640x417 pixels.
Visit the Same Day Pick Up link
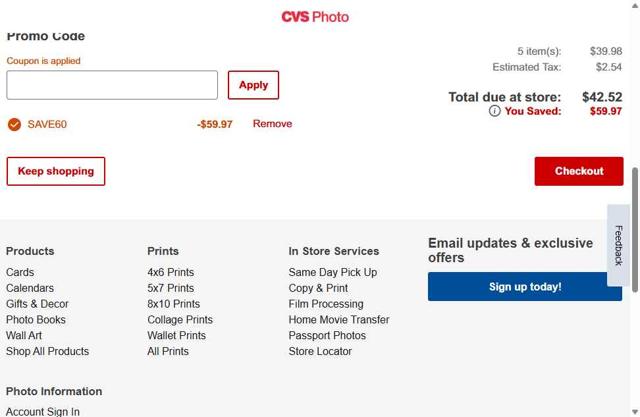click(x=333, y=272)
